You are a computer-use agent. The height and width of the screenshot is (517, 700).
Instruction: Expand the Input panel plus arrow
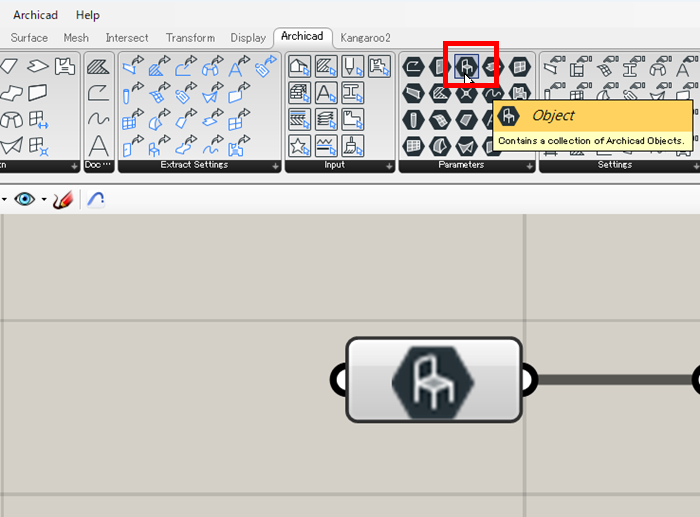click(x=389, y=166)
